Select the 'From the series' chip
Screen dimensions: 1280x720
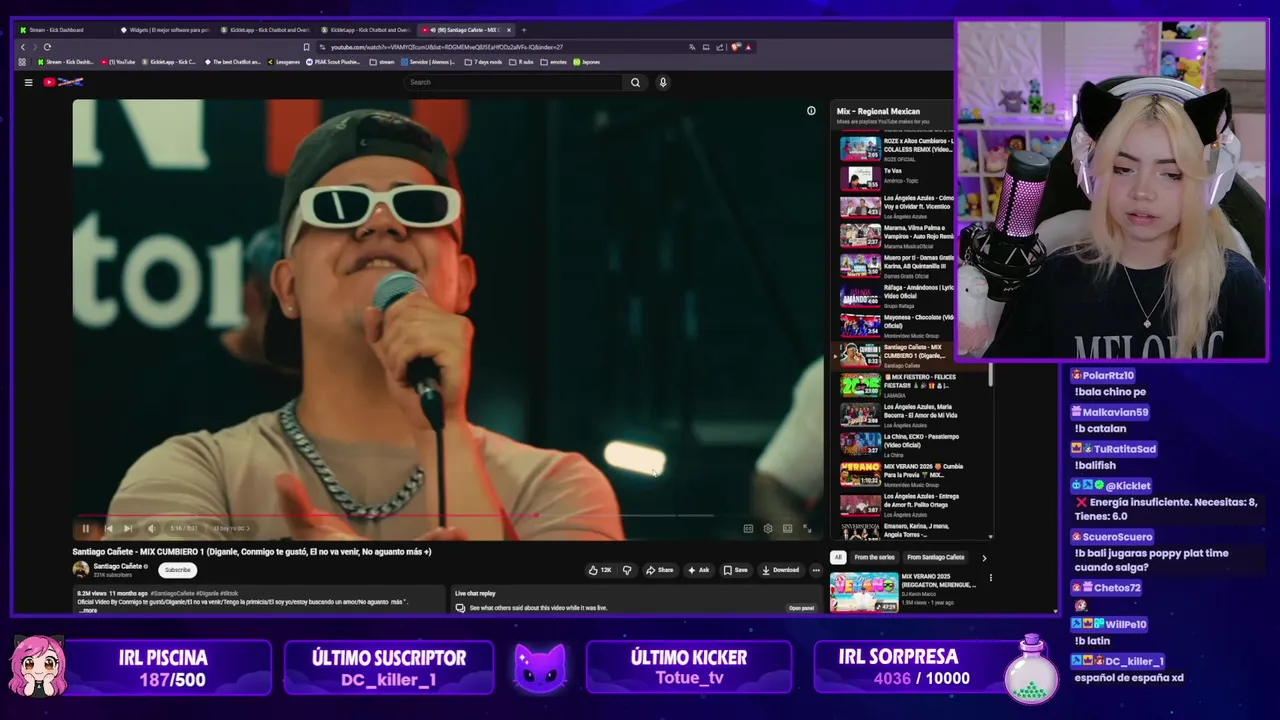click(874, 557)
